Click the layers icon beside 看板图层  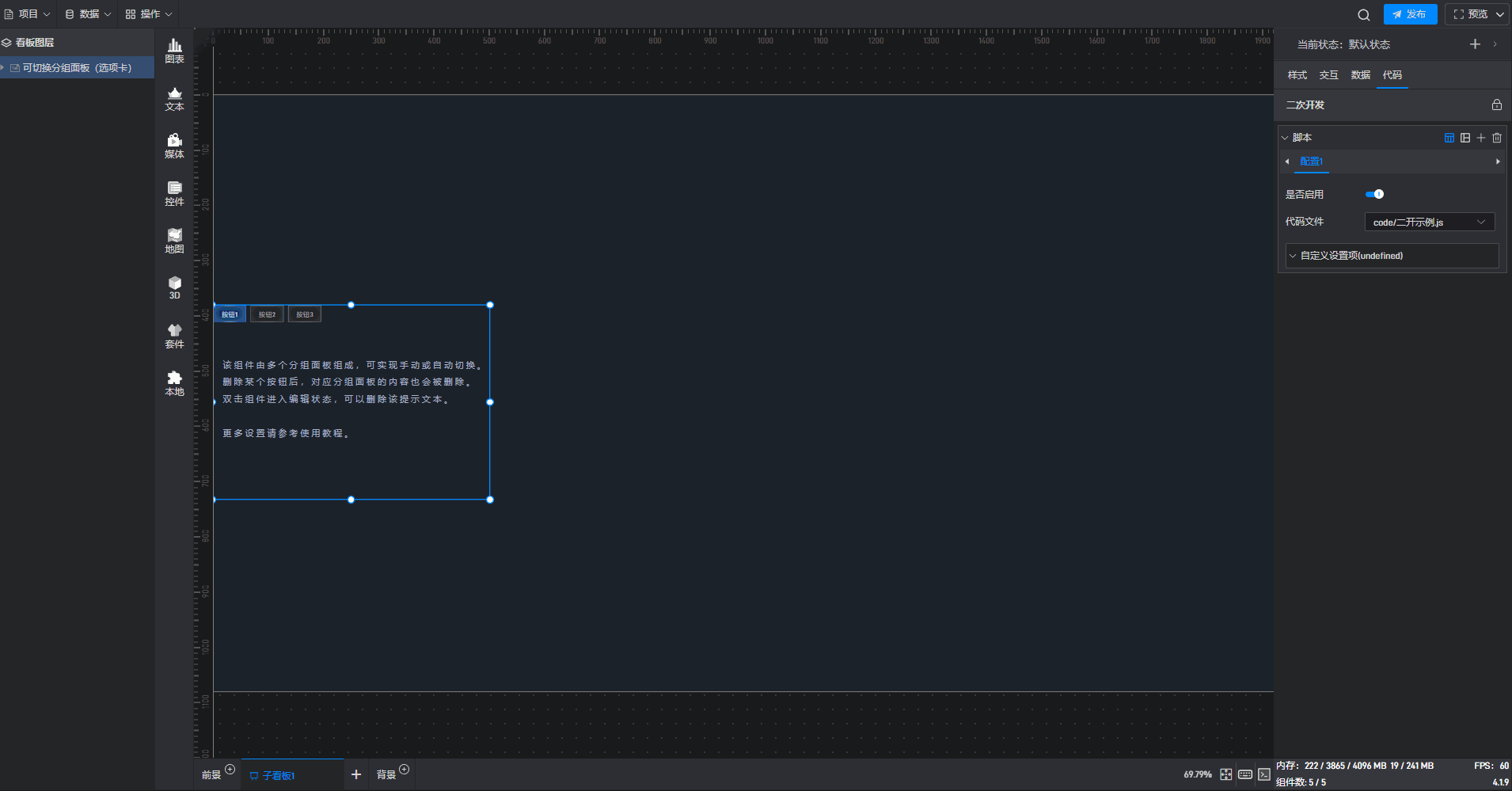(x=6, y=43)
